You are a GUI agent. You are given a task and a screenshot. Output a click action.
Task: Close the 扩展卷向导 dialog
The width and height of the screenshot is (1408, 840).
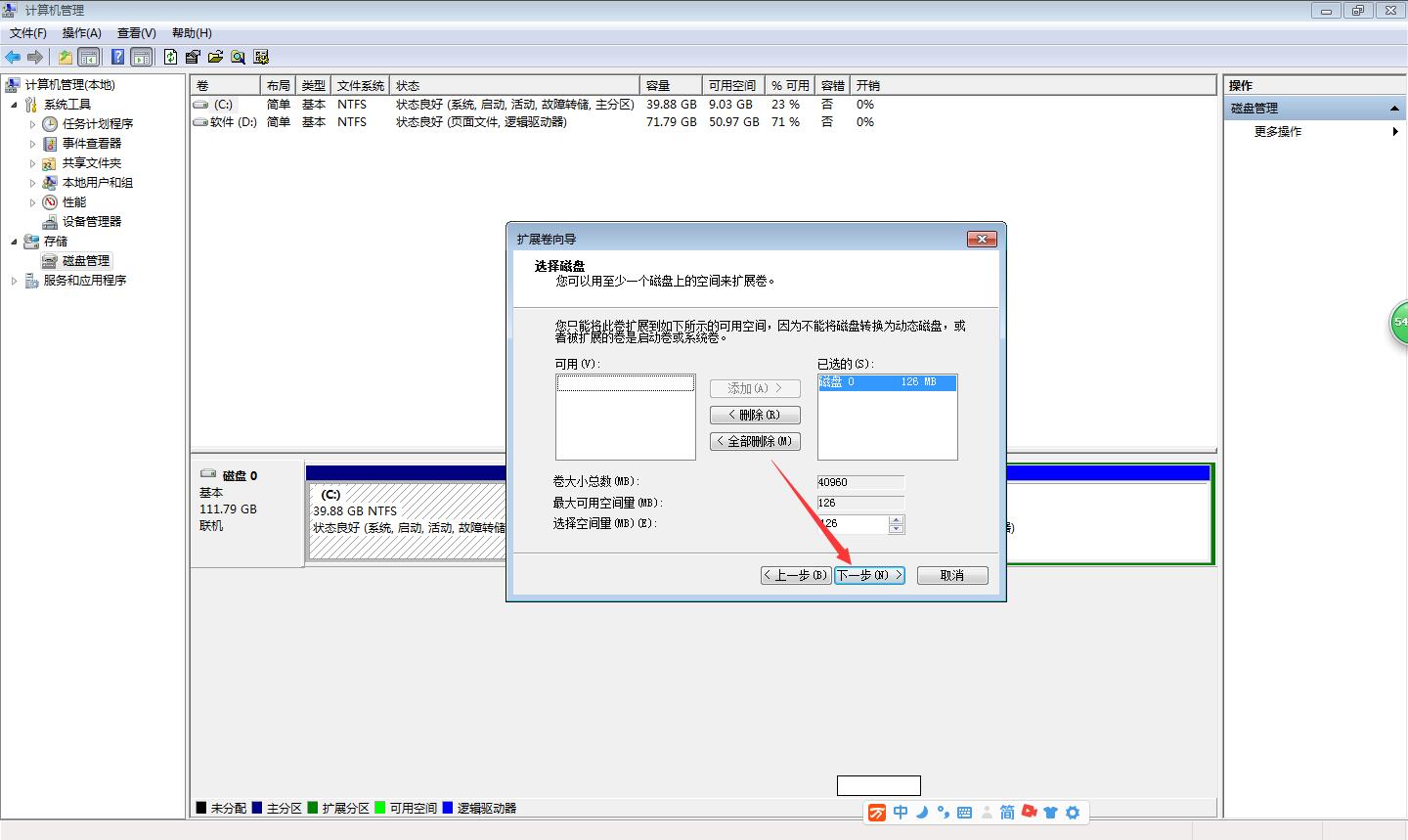point(982,239)
